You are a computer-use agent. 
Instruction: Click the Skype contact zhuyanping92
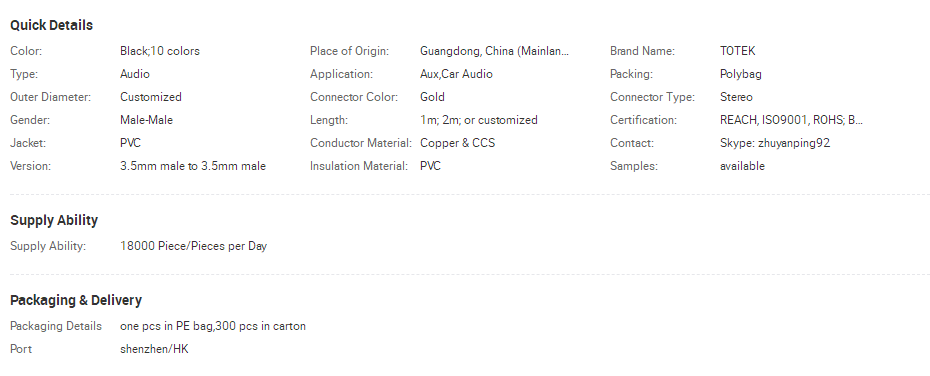coord(775,143)
